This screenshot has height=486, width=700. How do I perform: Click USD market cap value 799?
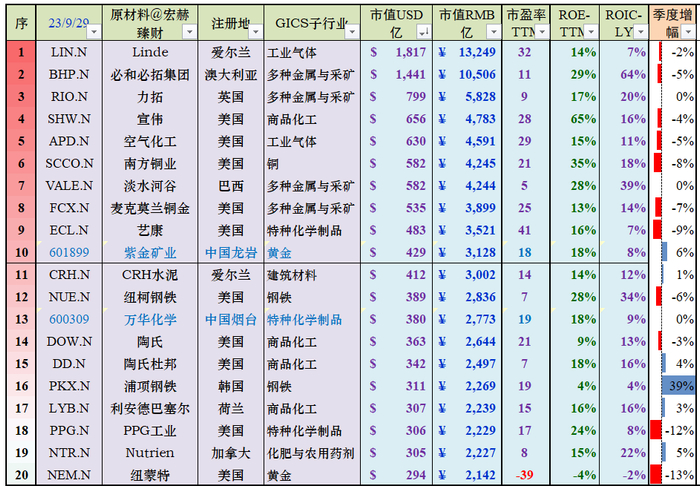pos(416,97)
